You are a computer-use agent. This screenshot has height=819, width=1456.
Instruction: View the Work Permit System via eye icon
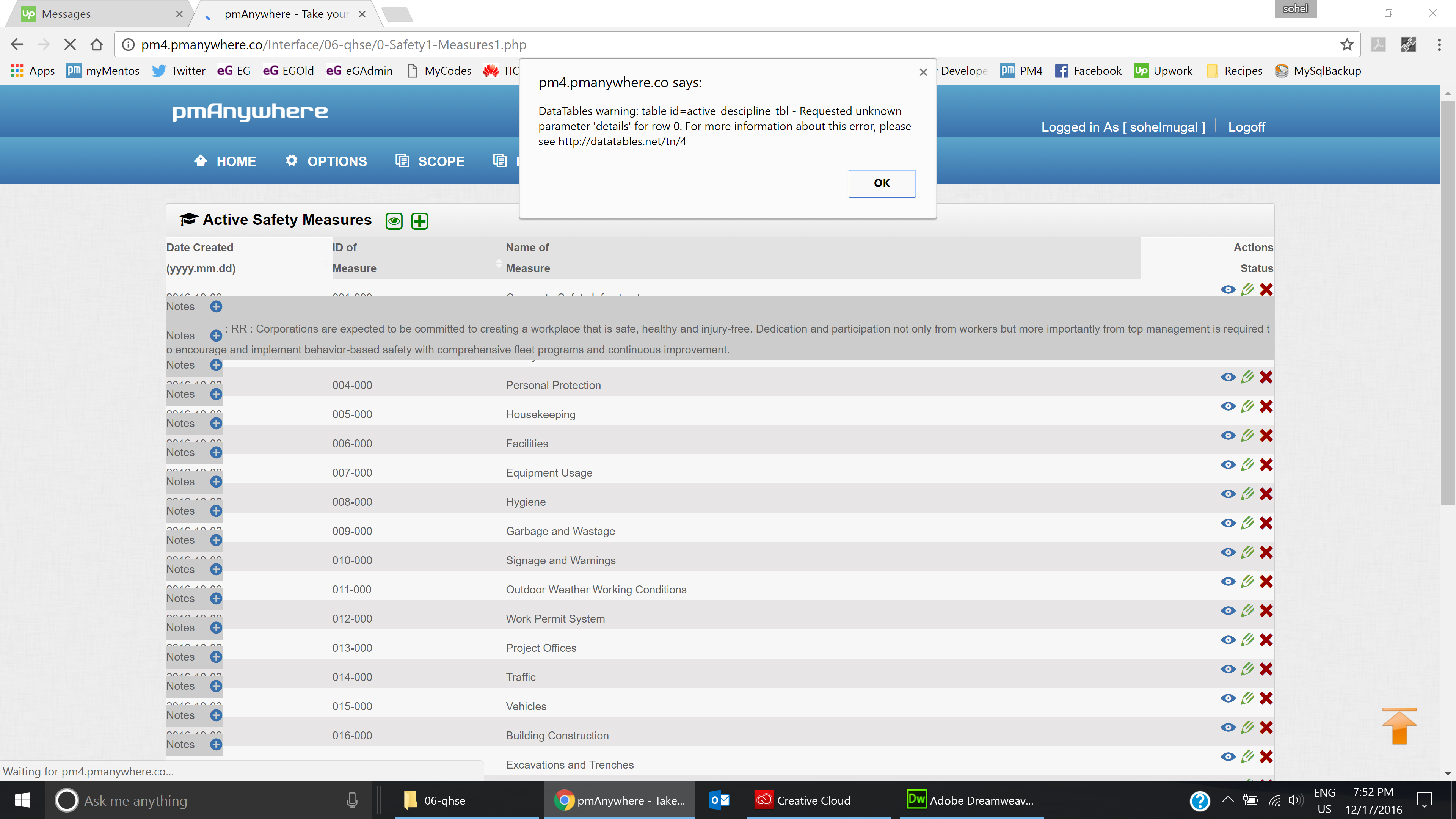1228,610
